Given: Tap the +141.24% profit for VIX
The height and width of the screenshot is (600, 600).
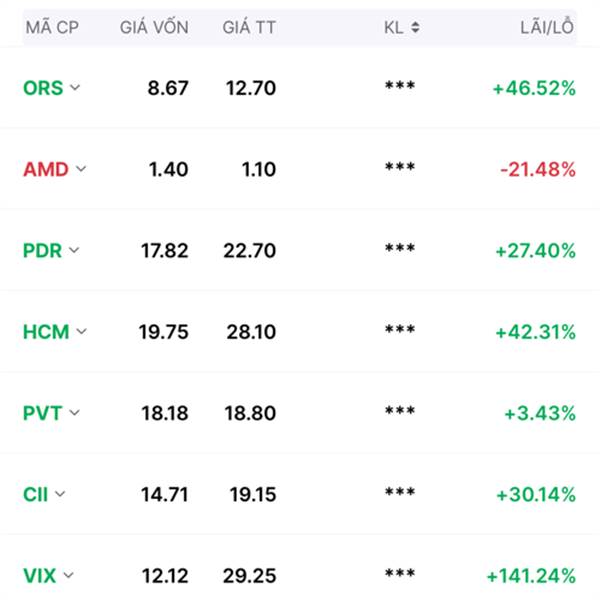Looking at the screenshot, I should [x=531, y=576].
